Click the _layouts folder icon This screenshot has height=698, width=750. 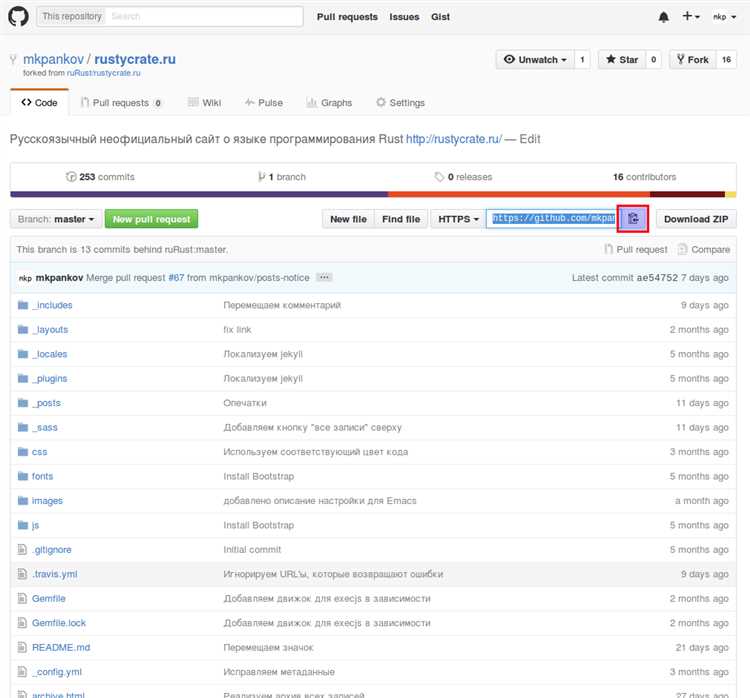(x=22, y=330)
